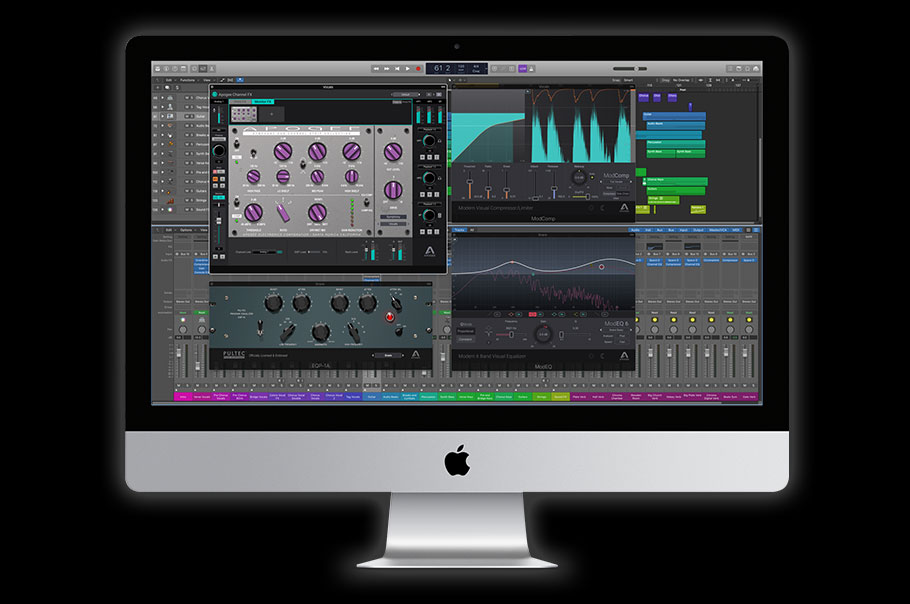Select the Guitar track header
The image size is (910, 604).
click(x=180, y=116)
